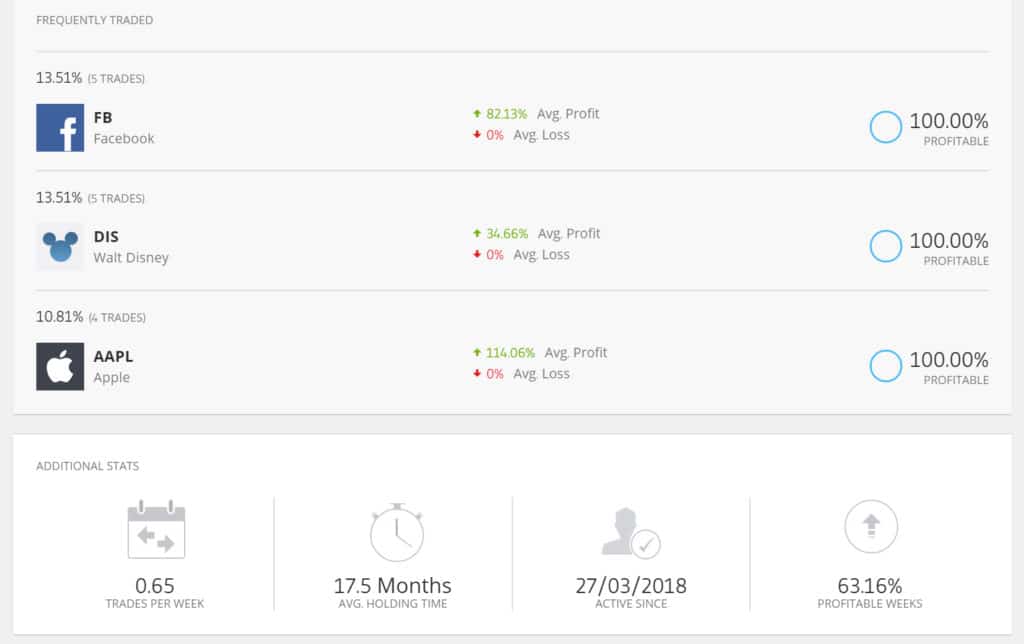
Task: Open the DIS ticker link
Action: (x=106, y=236)
